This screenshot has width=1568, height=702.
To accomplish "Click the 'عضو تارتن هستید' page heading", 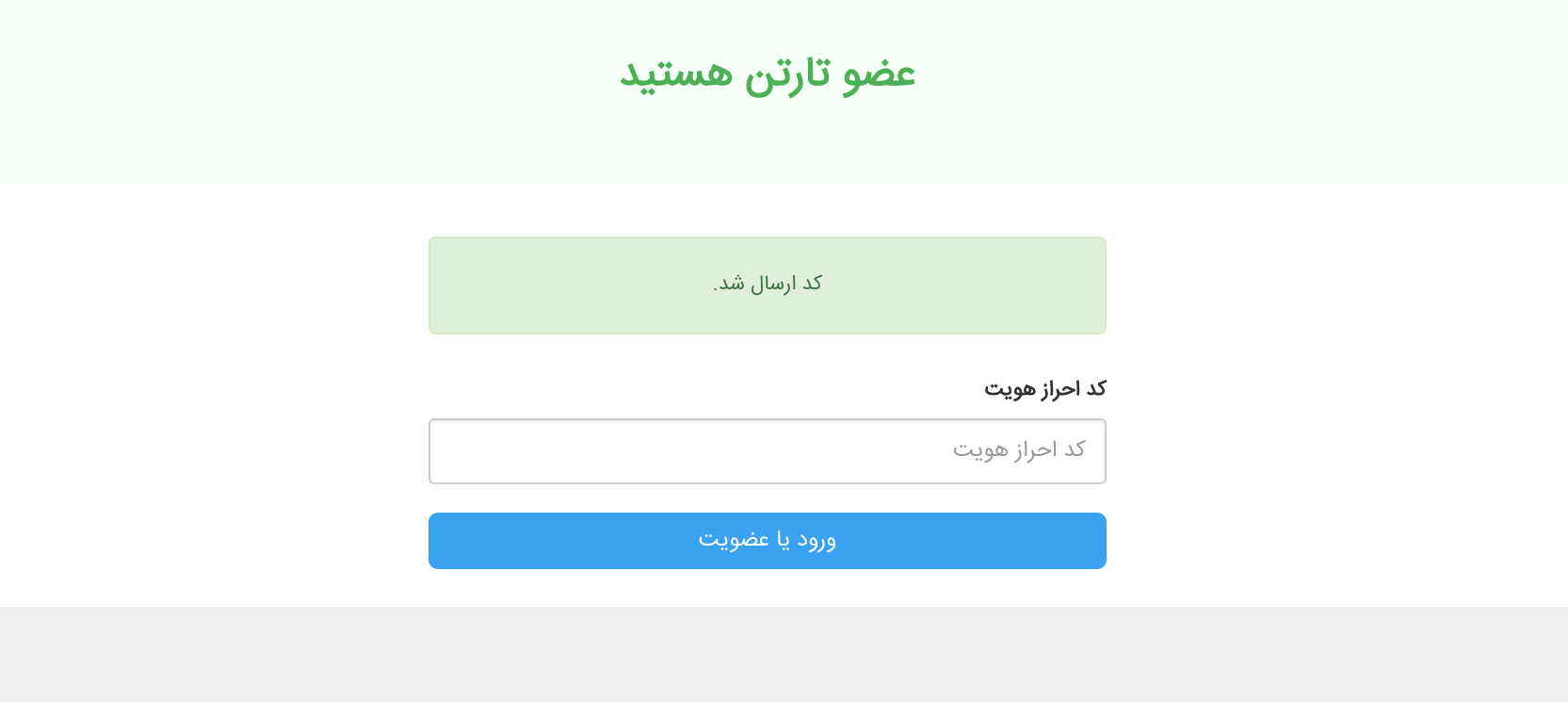I will 768,73.
